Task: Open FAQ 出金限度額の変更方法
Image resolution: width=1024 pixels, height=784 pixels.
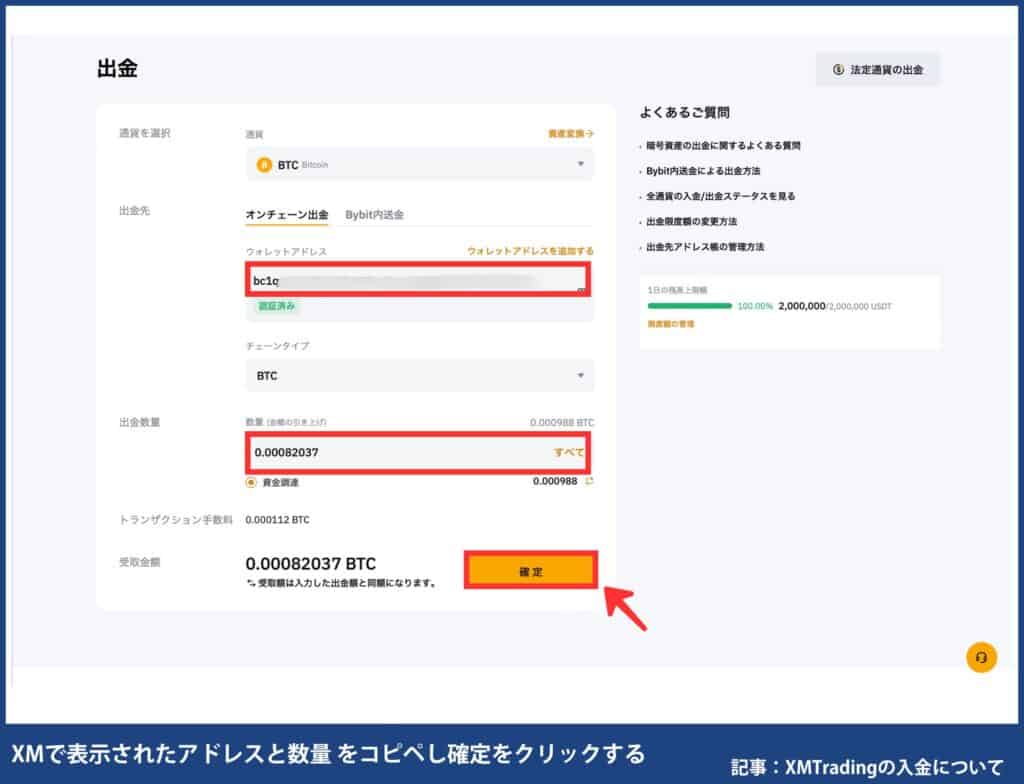Action: (692, 221)
